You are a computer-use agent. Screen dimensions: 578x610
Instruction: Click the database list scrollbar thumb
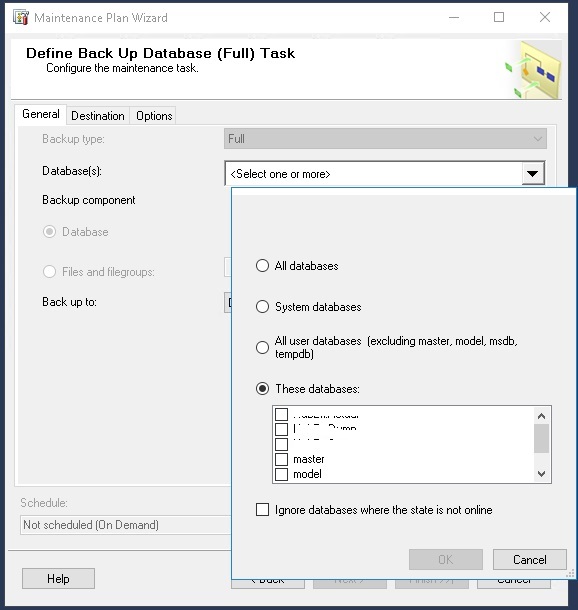[541, 438]
